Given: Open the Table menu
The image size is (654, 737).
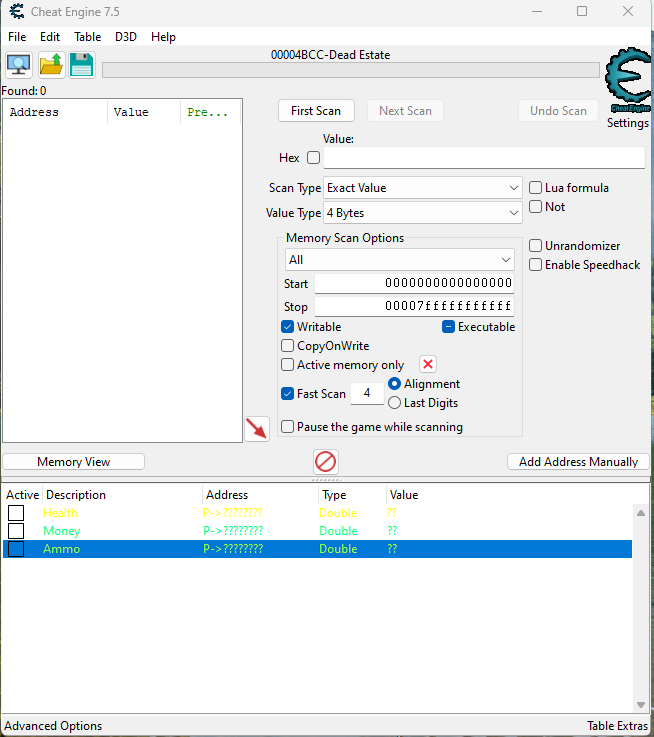Looking at the screenshot, I should point(87,37).
